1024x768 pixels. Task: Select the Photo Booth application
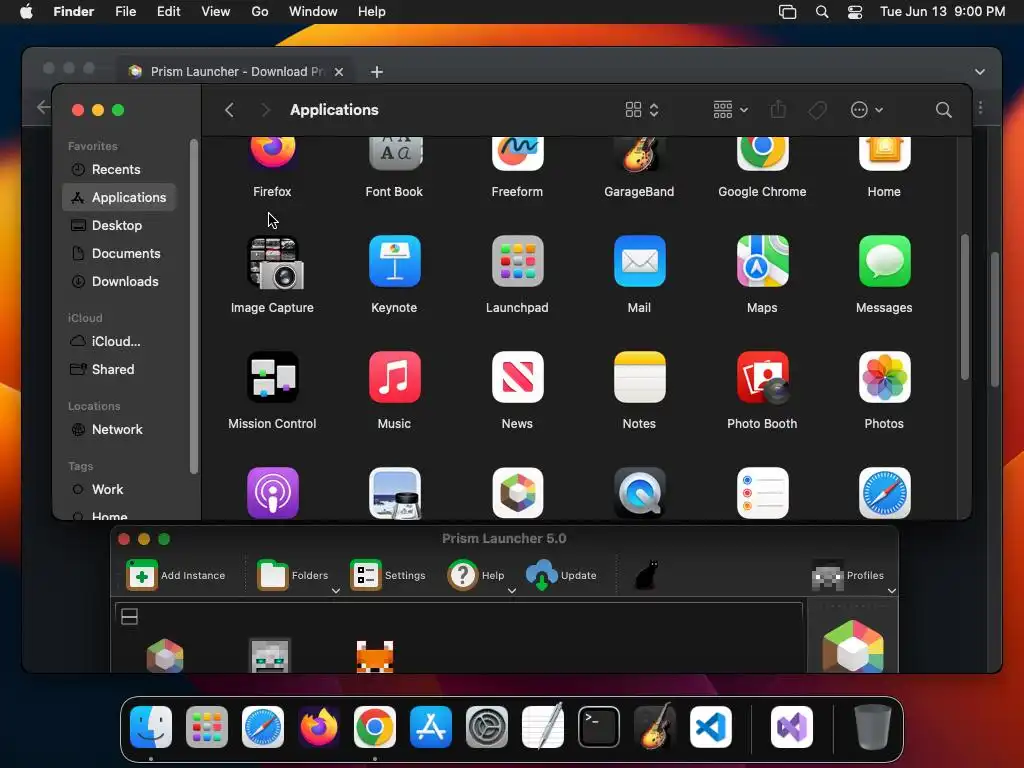click(x=762, y=377)
